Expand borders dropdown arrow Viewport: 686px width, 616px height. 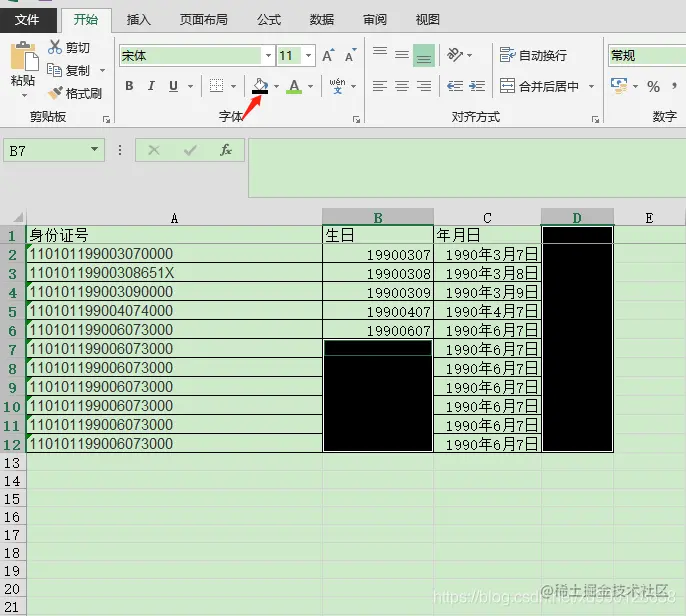point(234,86)
